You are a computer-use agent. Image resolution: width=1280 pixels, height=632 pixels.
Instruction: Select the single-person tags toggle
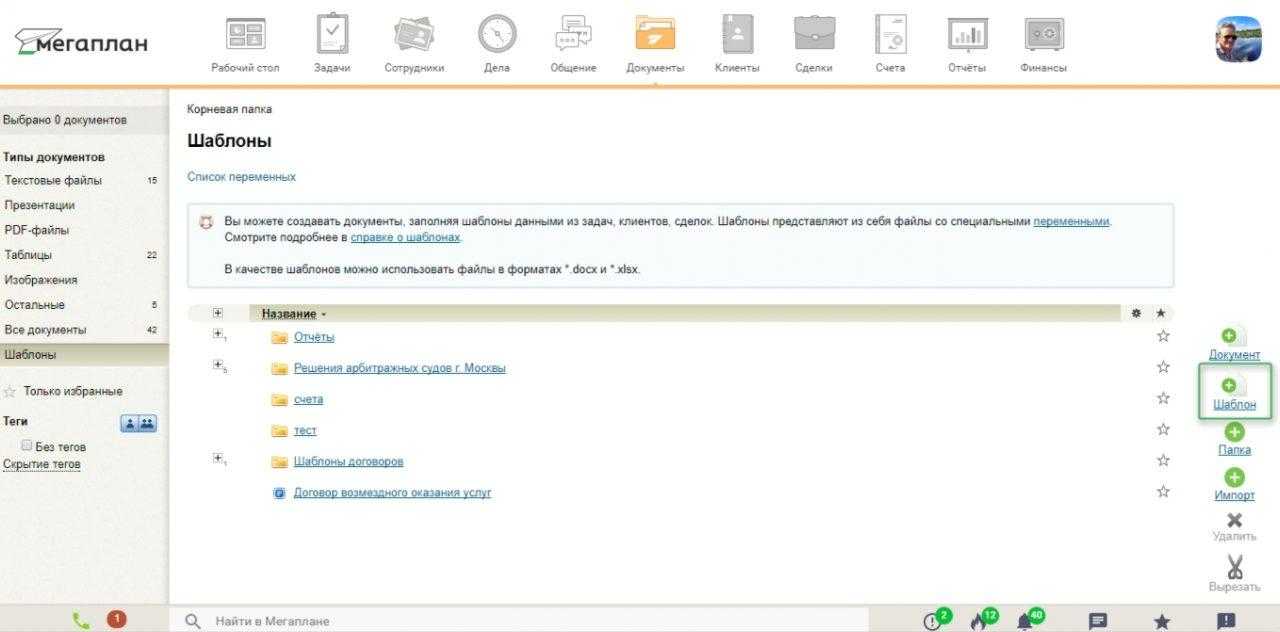(129, 423)
